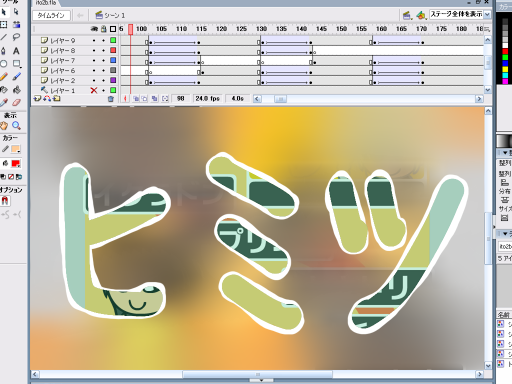512x384 pixels.
Task: Open the stage zoom dropdown
Action: coord(487,15)
